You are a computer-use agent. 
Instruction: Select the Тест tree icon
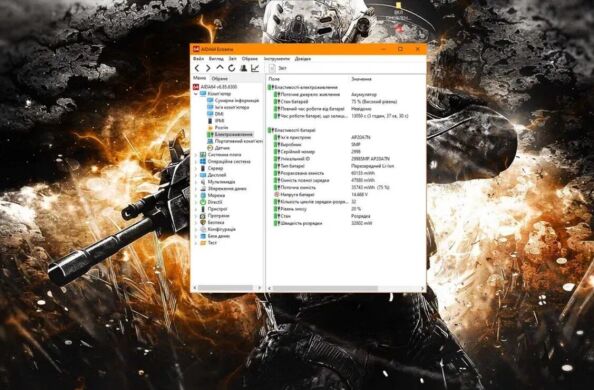pos(203,243)
